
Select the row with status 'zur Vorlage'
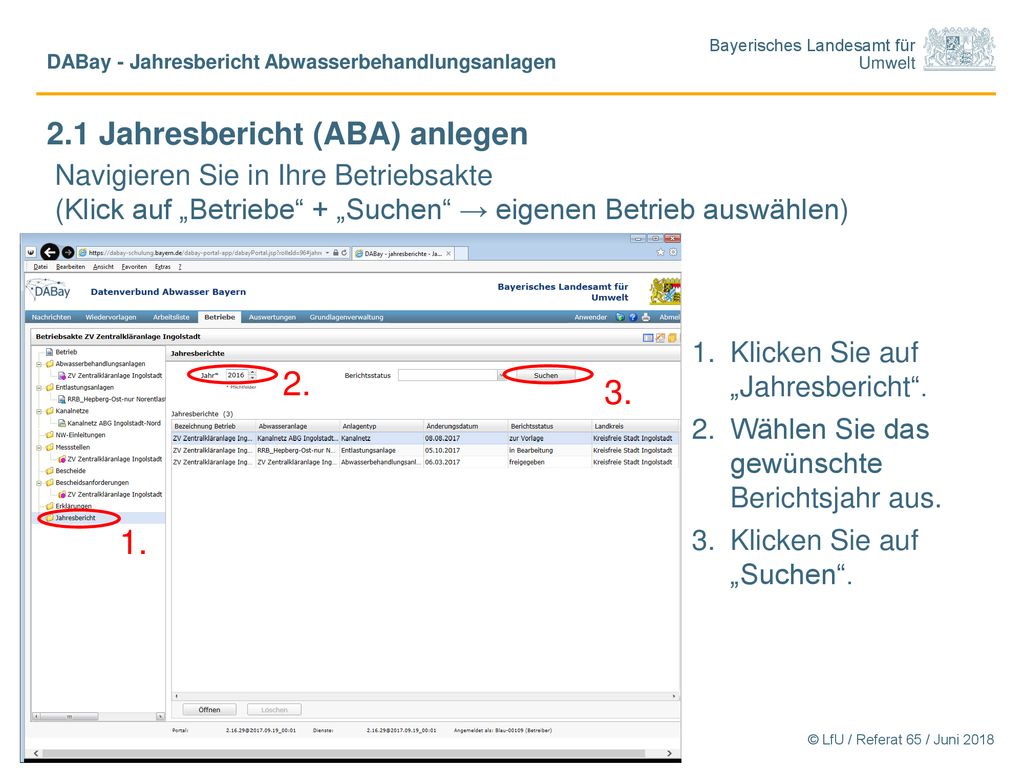point(424,439)
